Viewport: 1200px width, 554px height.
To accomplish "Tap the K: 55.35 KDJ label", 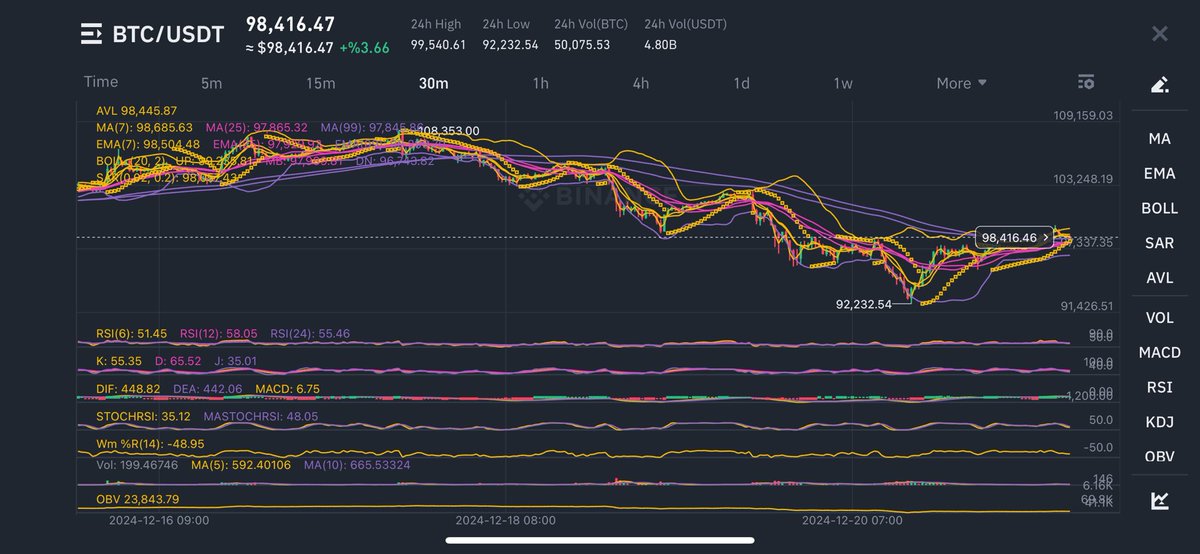I will 117,361.
